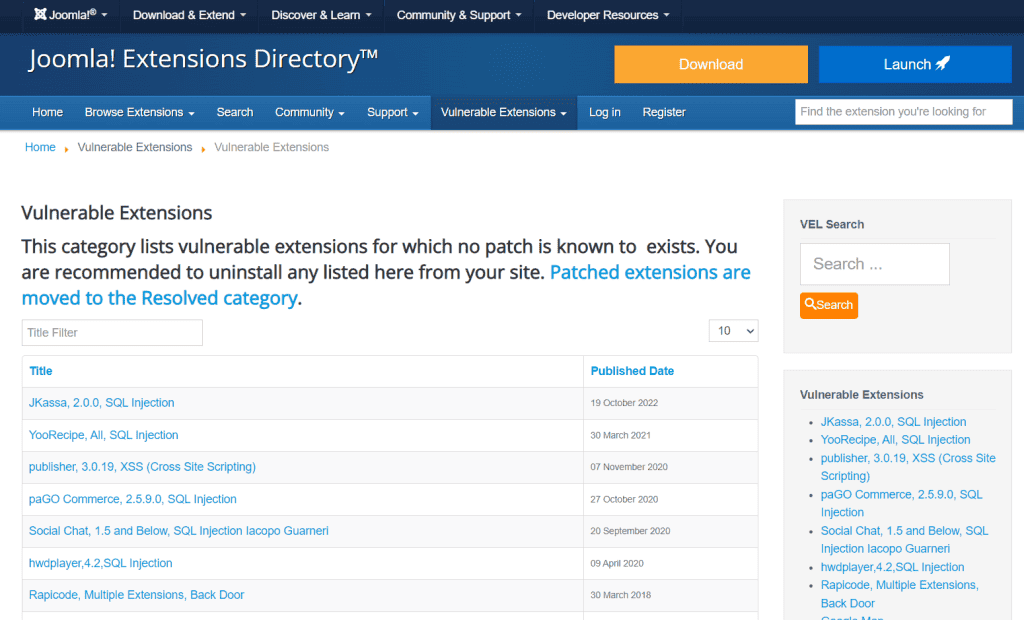Sort table by Title column
The height and width of the screenshot is (620, 1024).
(x=40, y=371)
